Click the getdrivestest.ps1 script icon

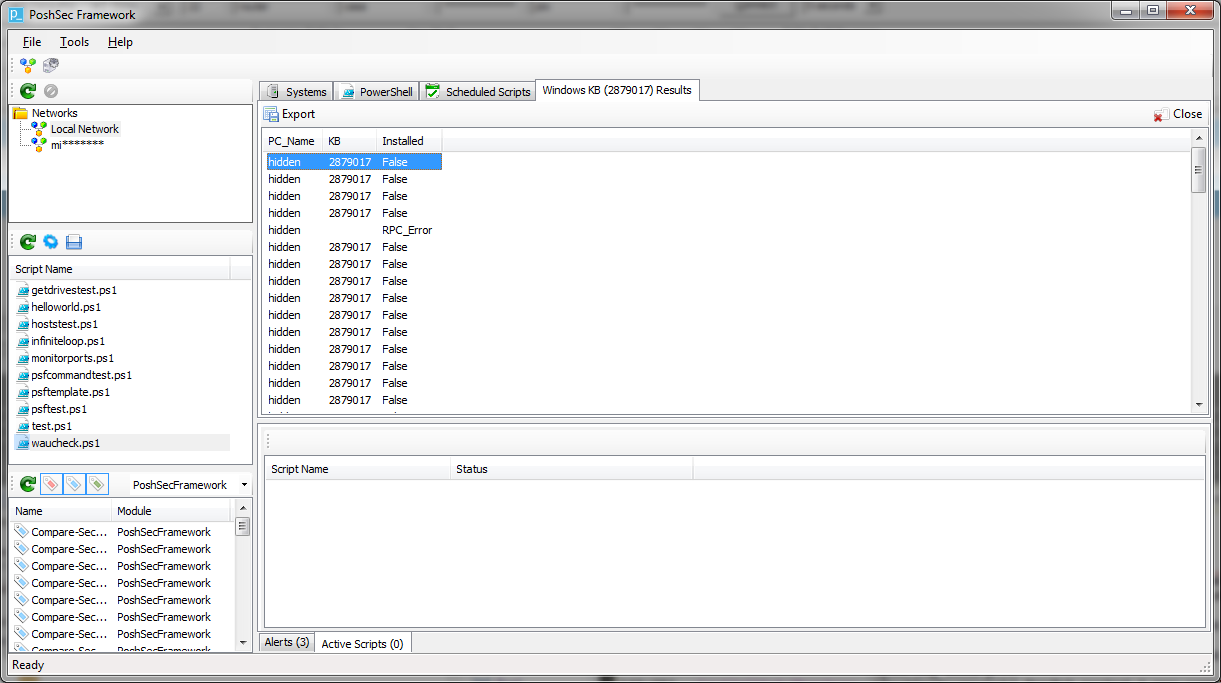click(x=23, y=290)
